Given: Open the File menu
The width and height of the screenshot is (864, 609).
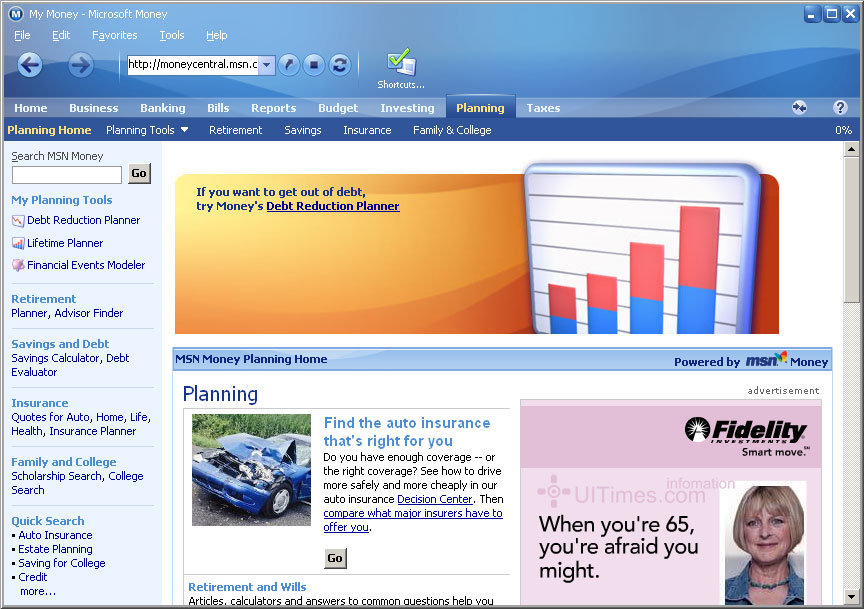Looking at the screenshot, I should pyautogui.click(x=22, y=35).
